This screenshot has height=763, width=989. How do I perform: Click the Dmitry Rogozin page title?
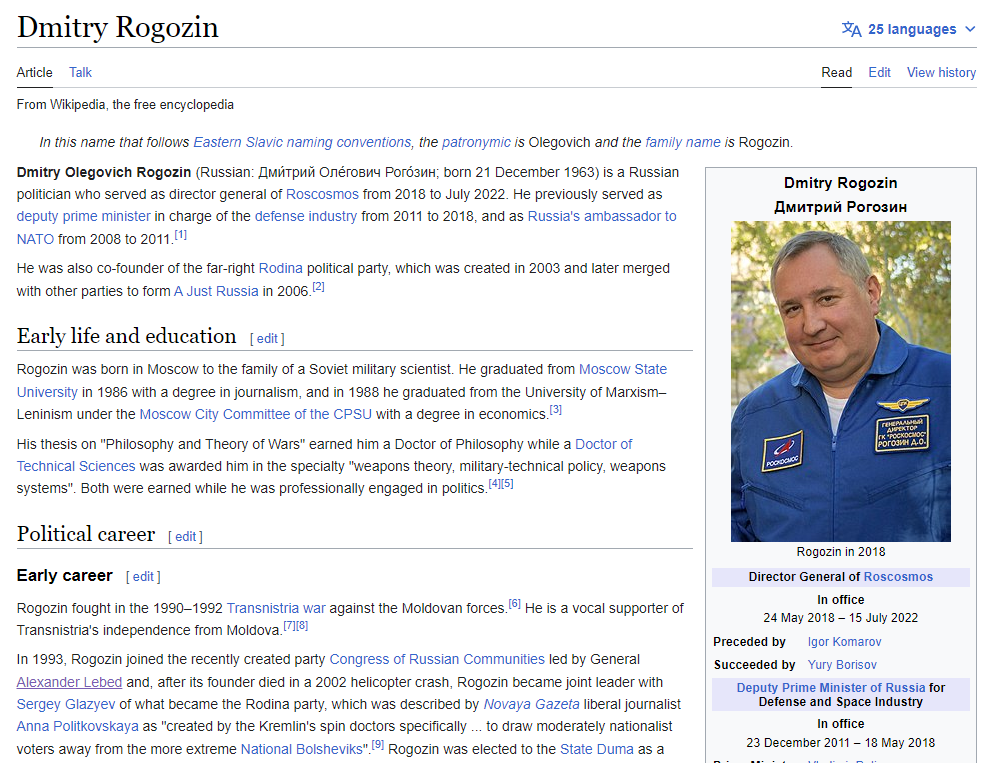[118, 28]
